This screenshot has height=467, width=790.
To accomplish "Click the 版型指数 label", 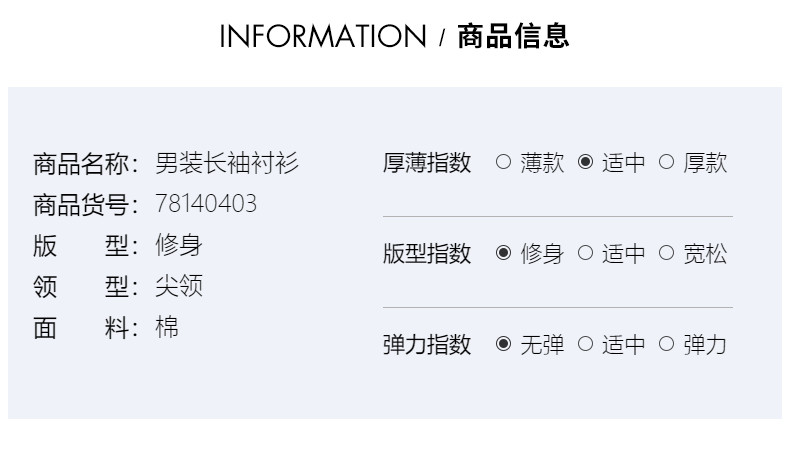I will (x=427, y=254).
